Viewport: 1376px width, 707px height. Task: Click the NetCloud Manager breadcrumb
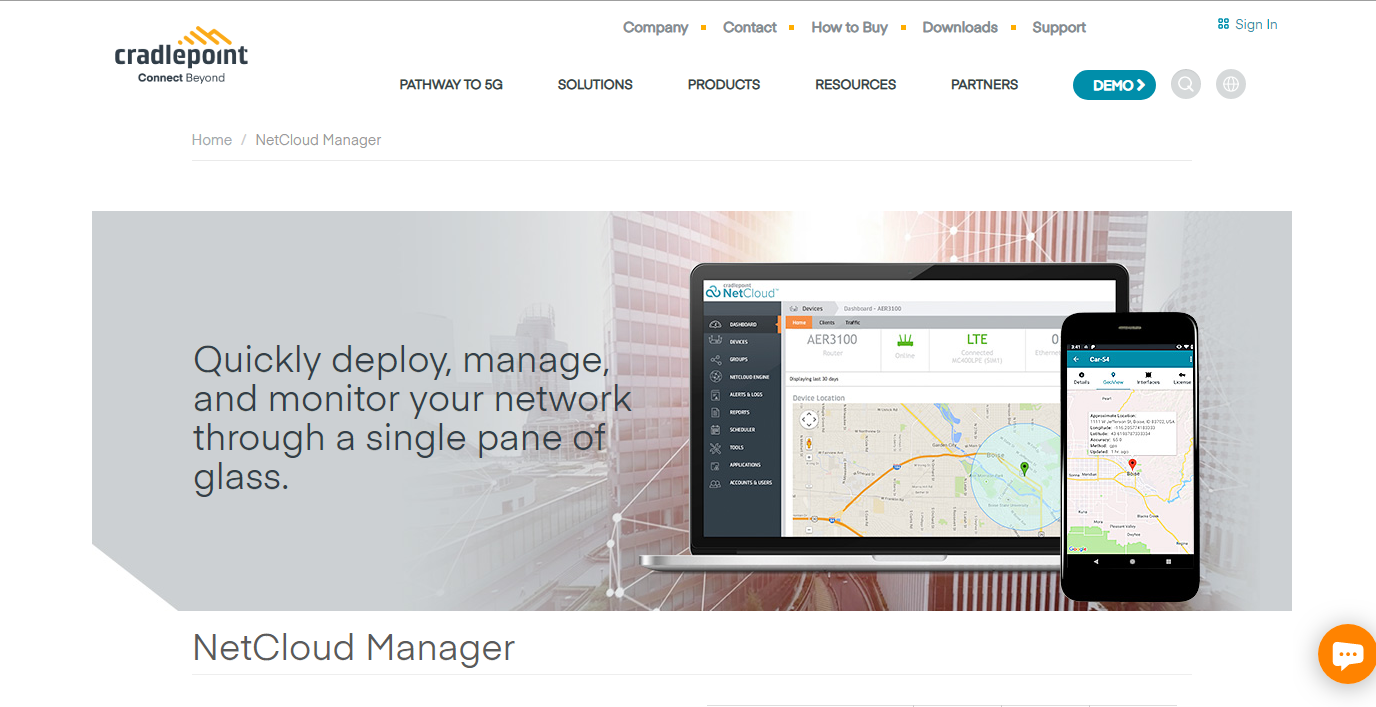point(318,140)
